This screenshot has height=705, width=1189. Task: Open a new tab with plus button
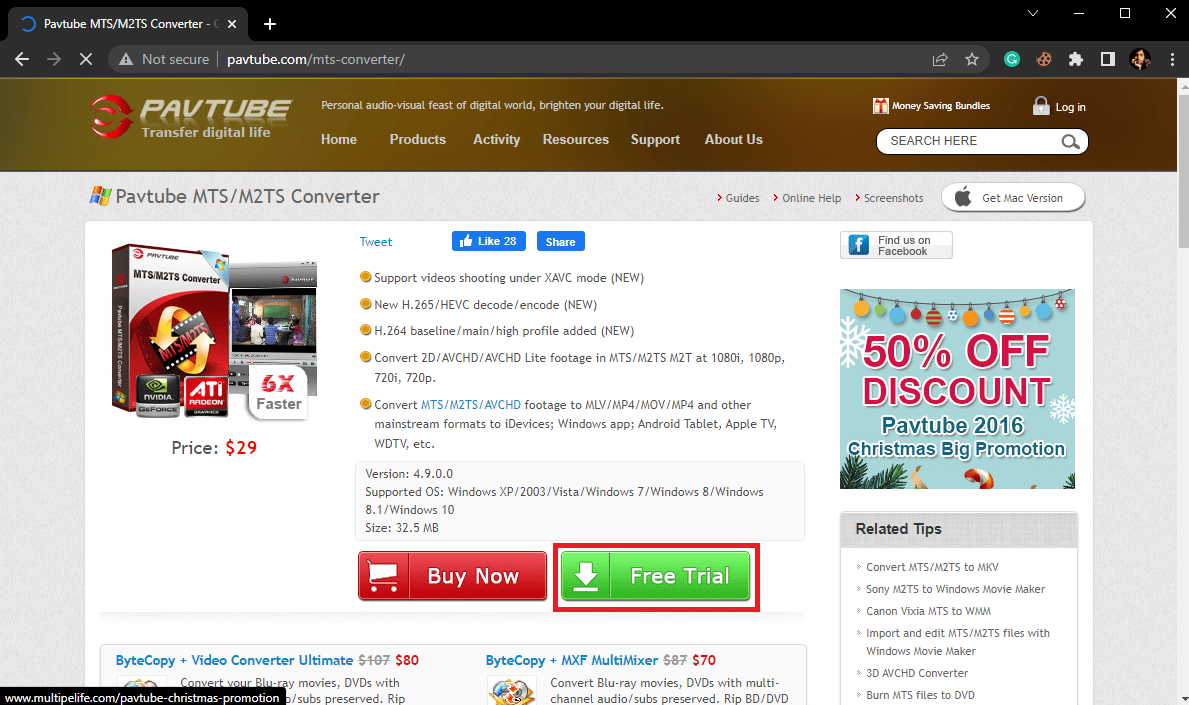270,24
